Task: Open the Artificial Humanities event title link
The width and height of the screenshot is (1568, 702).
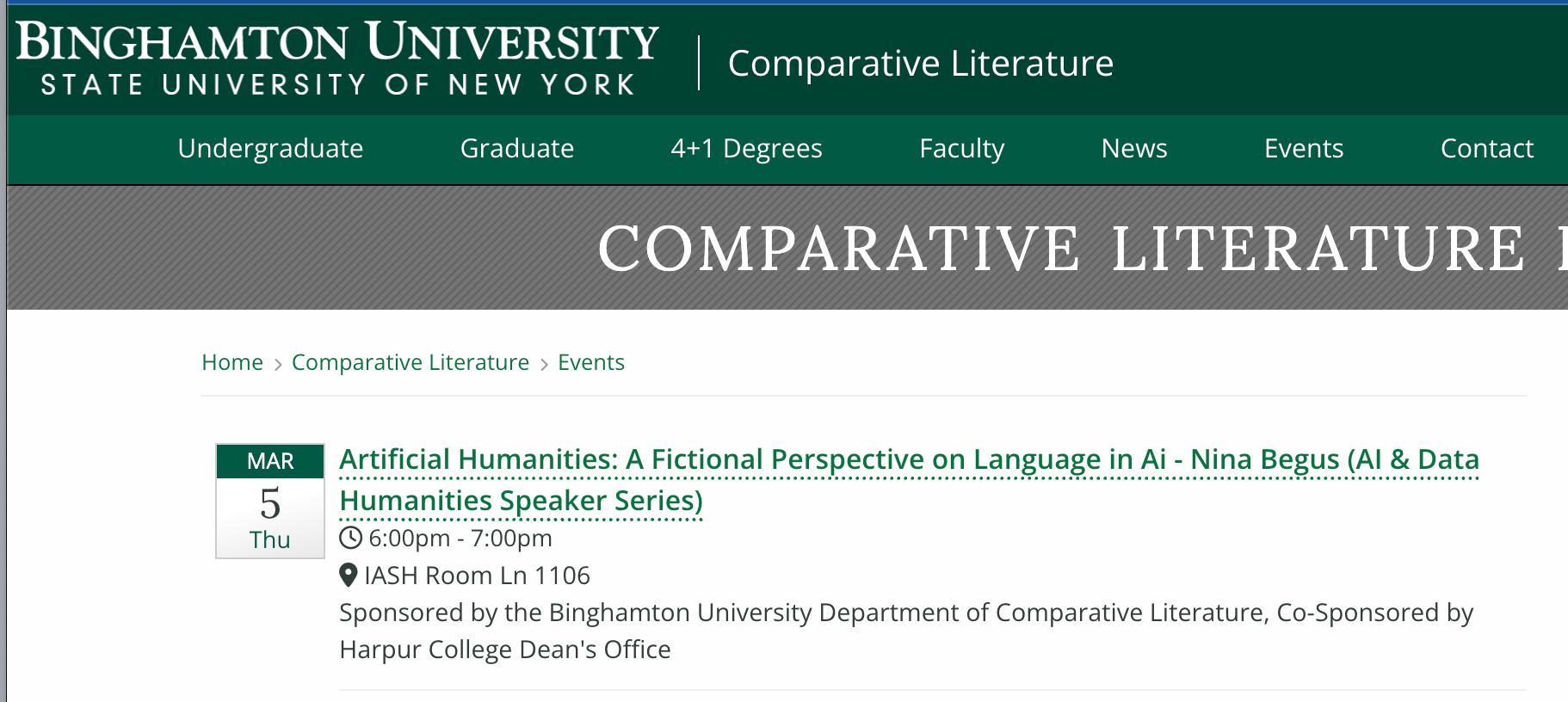Action: (909, 460)
